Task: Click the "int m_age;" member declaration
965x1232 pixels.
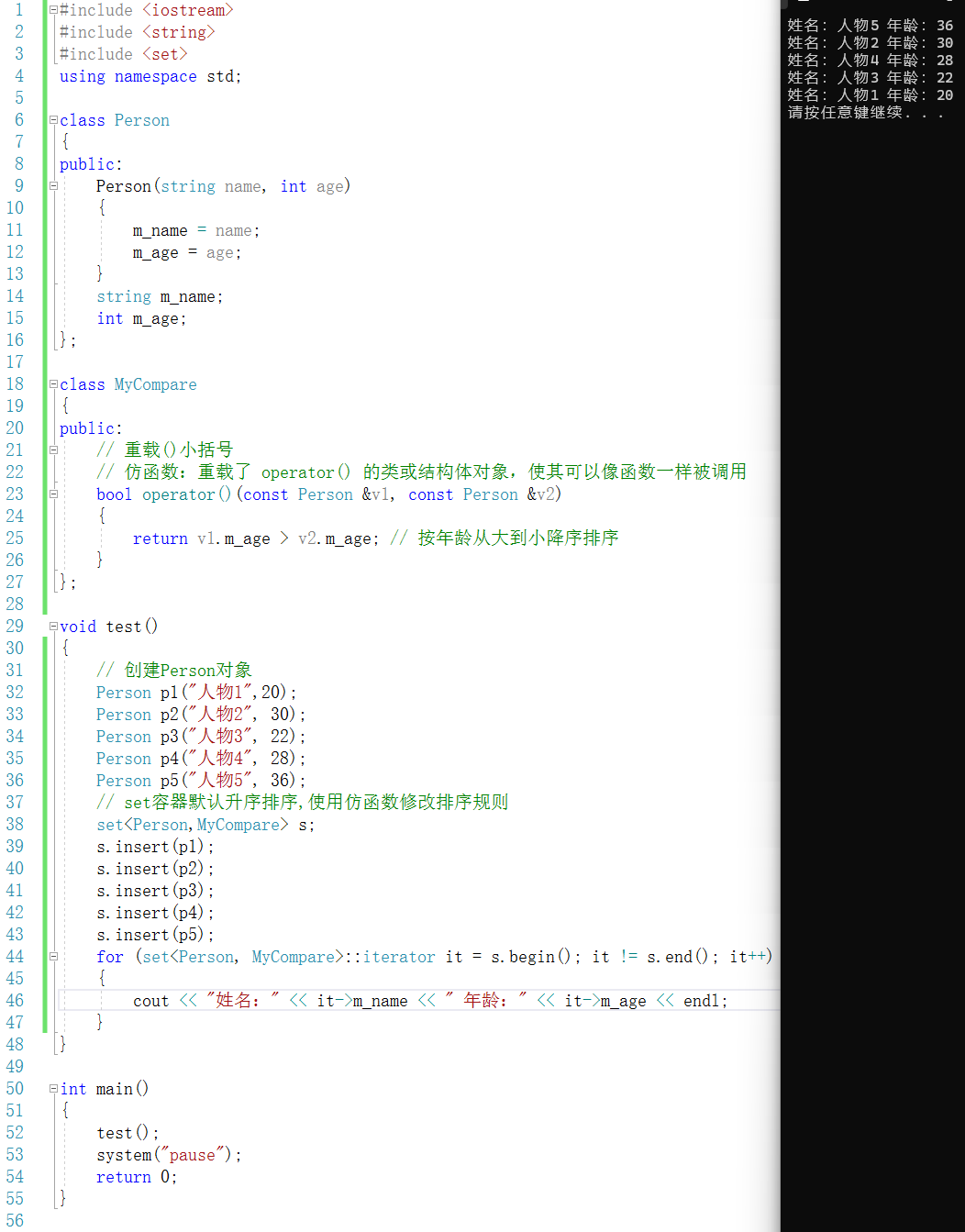Action: 141,318
